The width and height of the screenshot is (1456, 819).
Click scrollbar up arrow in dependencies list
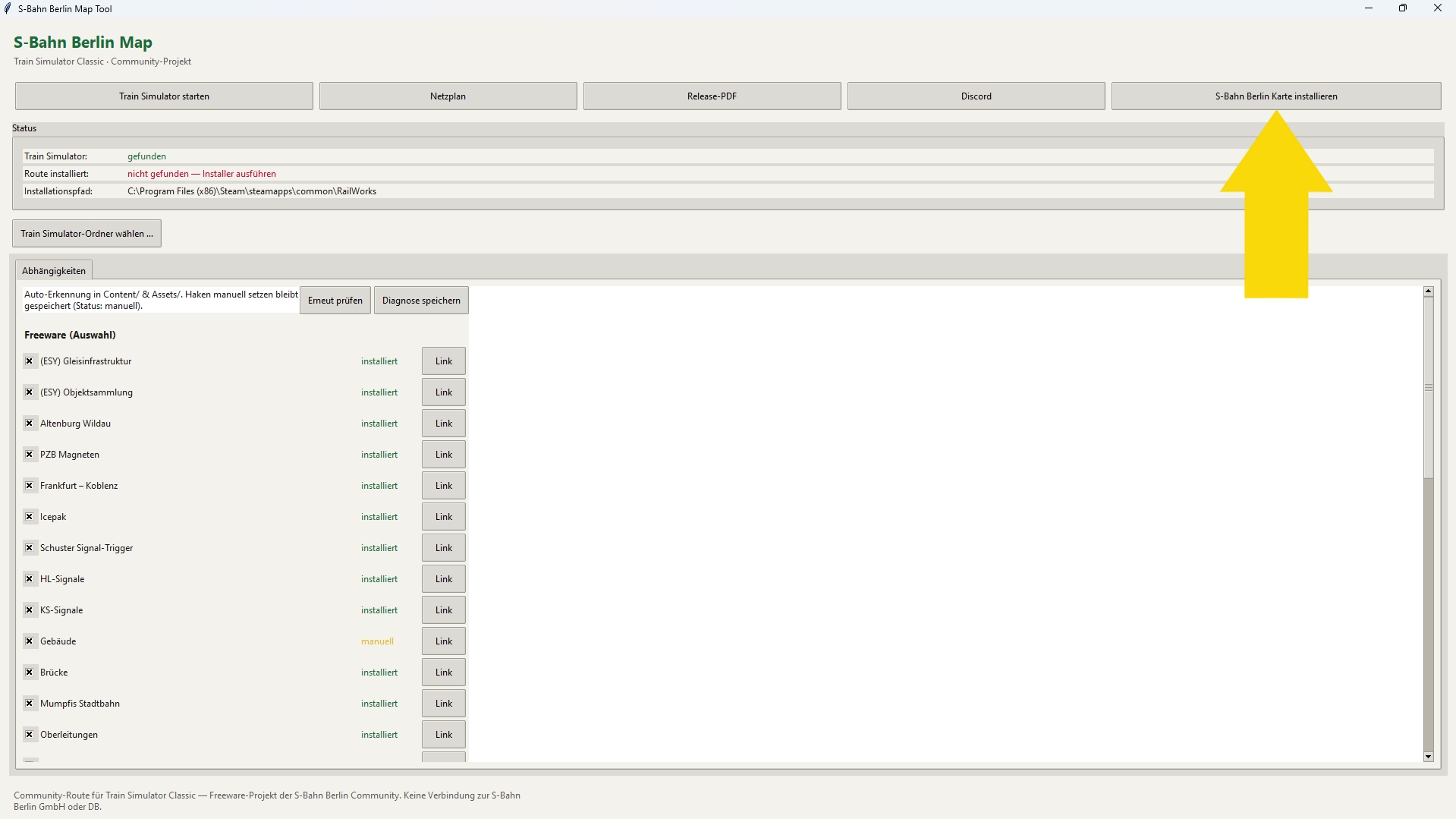tap(1429, 291)
